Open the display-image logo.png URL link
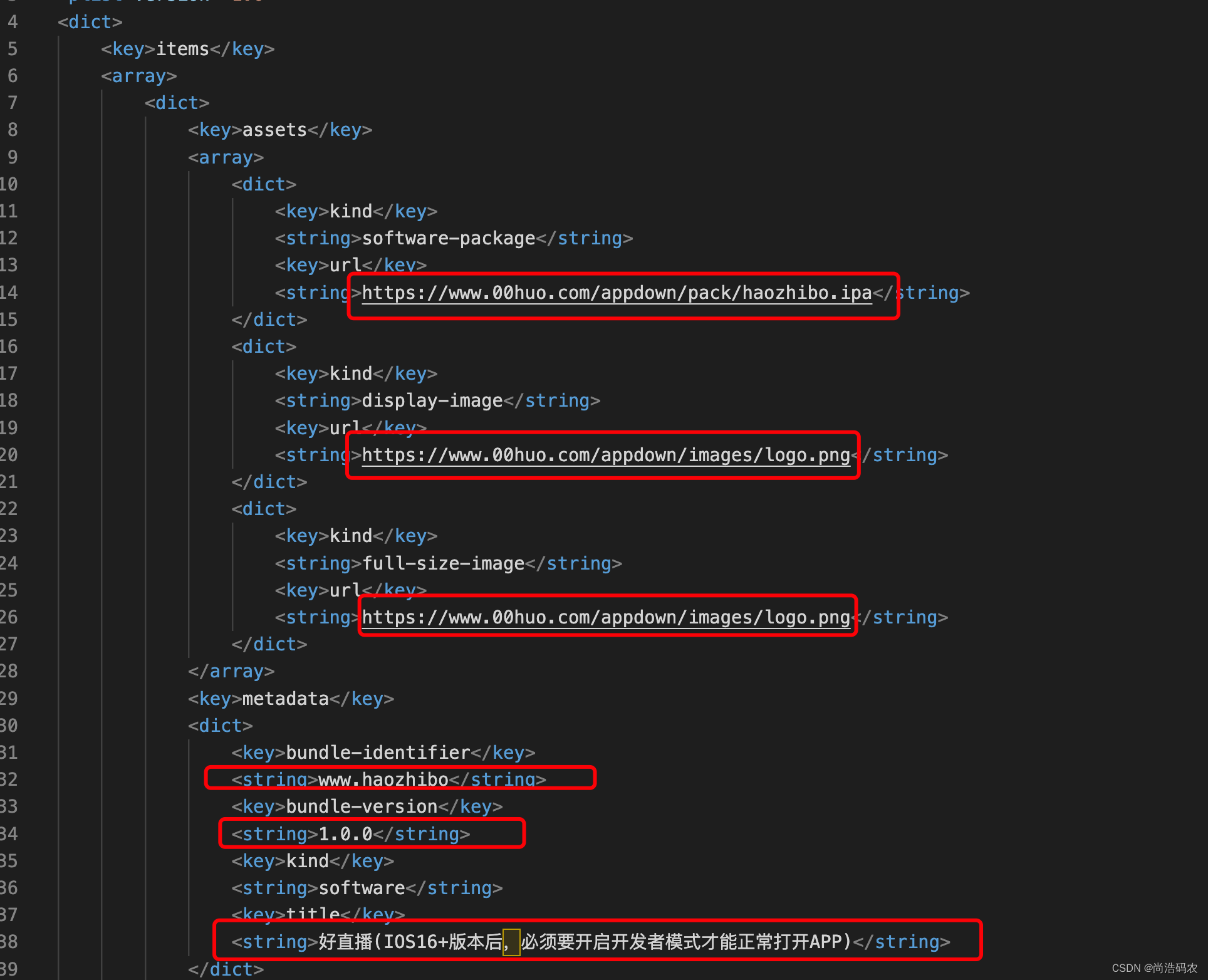The image size is (1208, 980). click(605, 455)
